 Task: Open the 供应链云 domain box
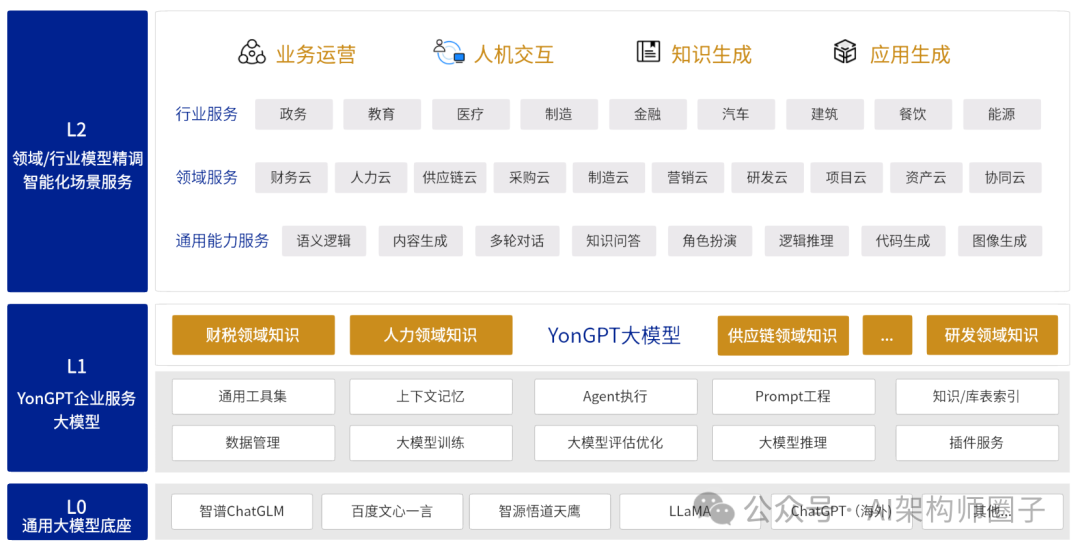(450, 178)
